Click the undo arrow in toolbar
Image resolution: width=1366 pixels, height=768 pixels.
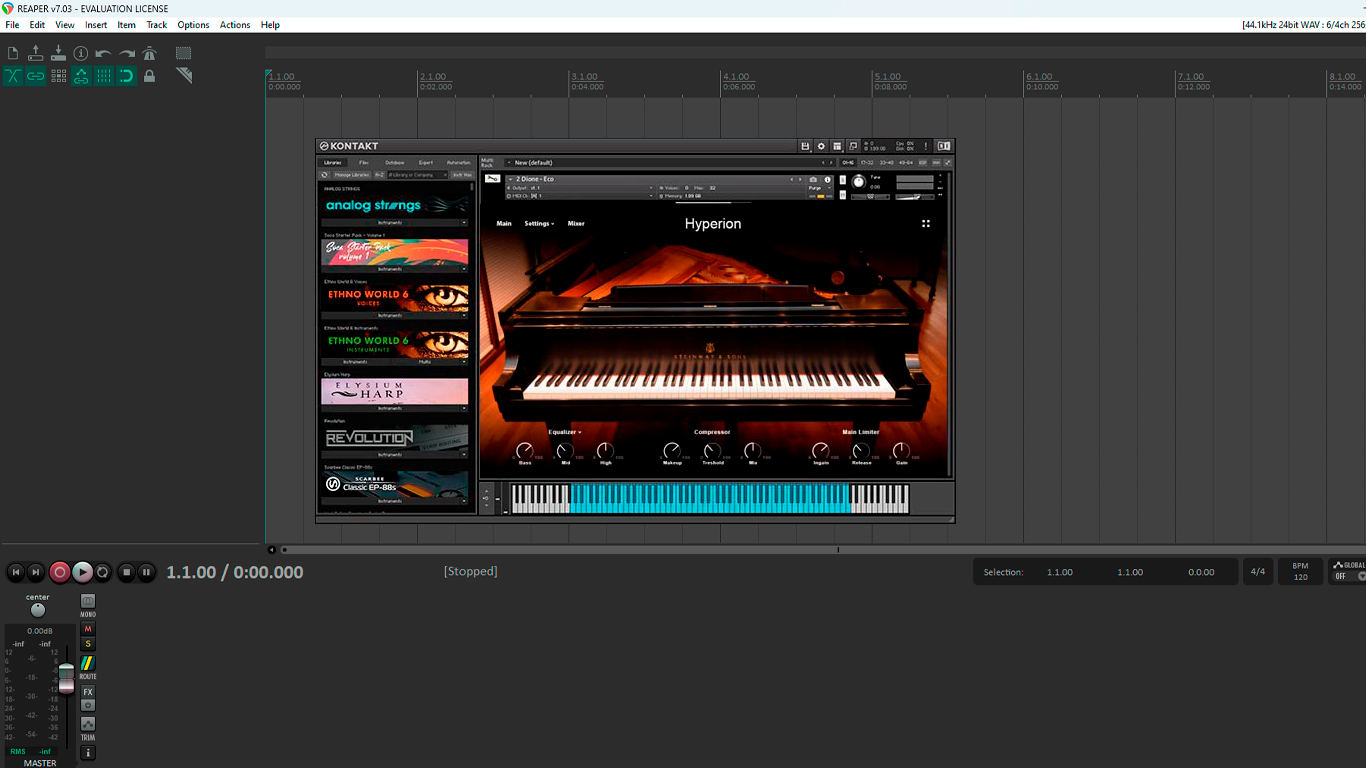tap(104, 53)
